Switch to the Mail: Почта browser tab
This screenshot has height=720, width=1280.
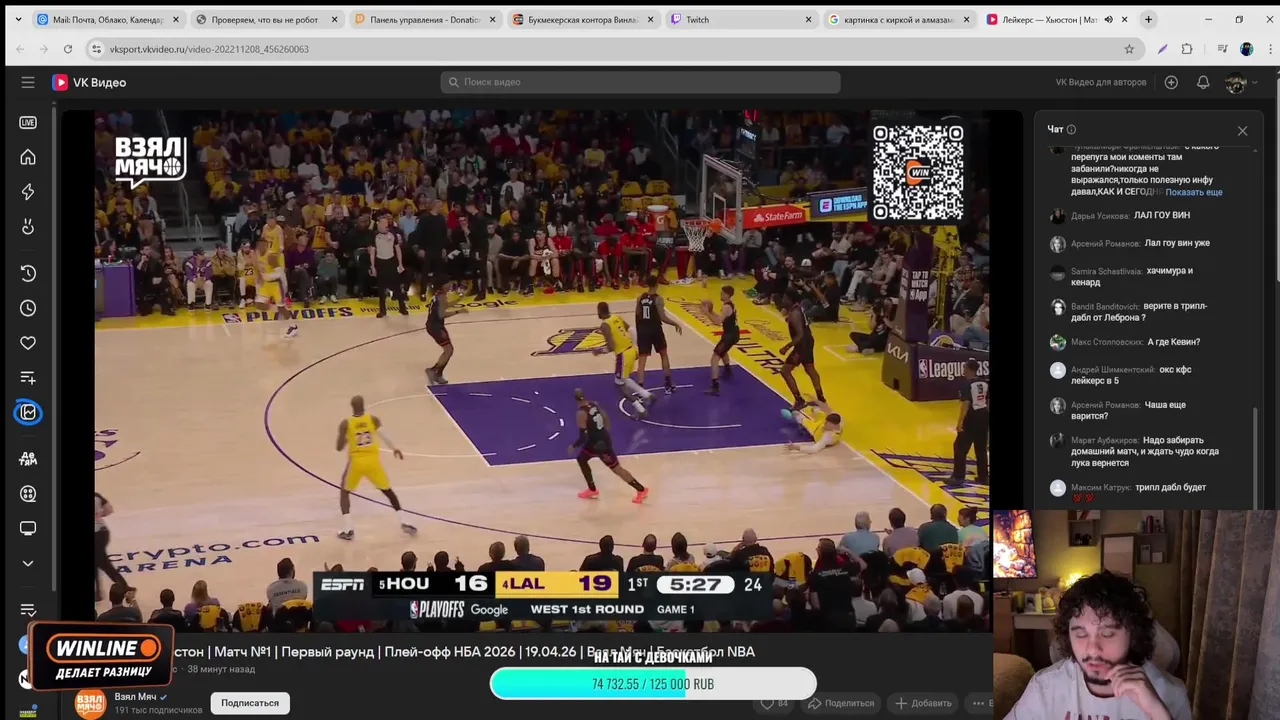[108, 19]
